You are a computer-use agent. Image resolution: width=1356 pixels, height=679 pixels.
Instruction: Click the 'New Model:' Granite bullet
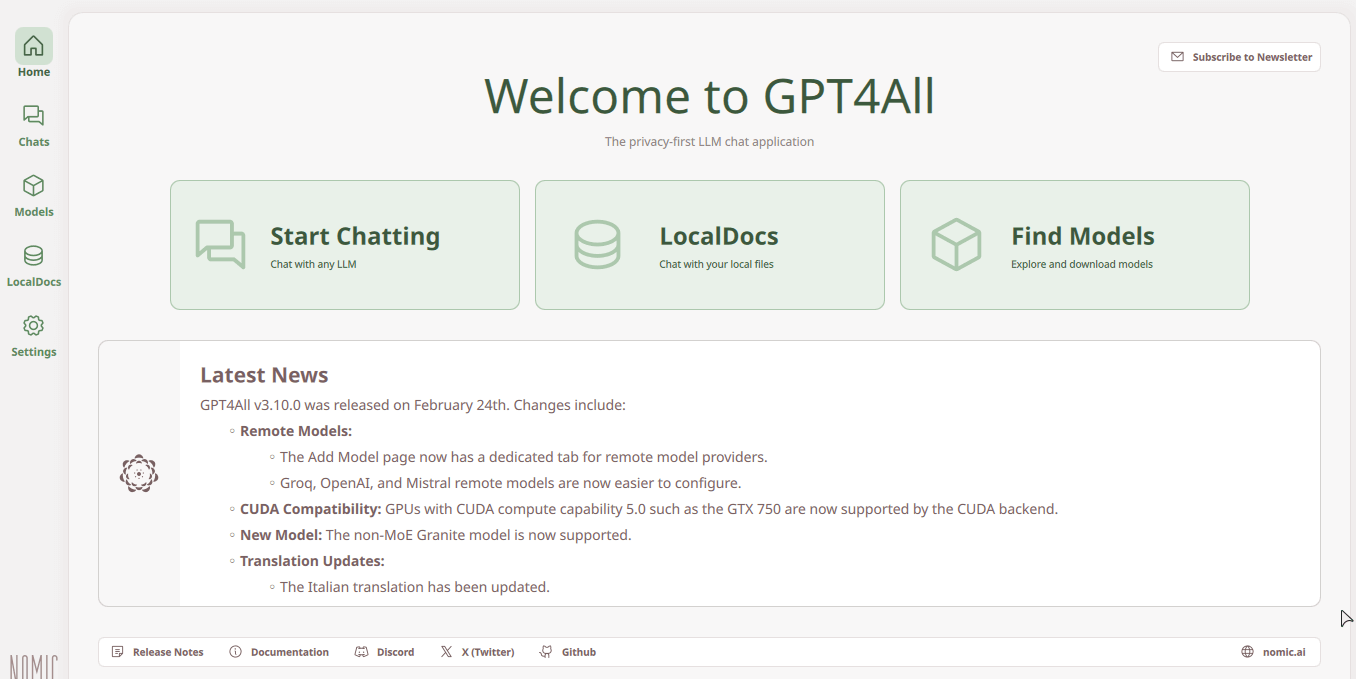pos(435,535)
